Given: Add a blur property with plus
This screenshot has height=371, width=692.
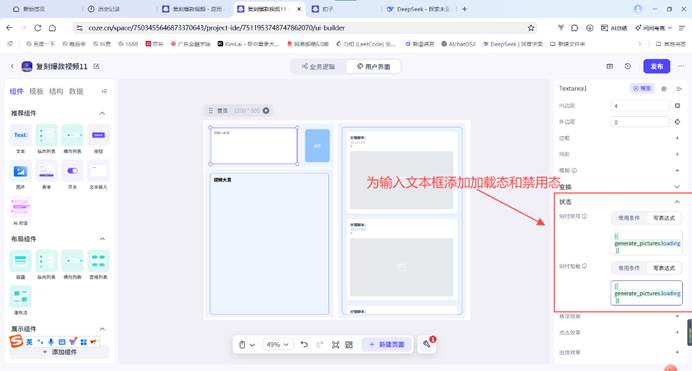Looking at the screenshot, I should point(677,170).
